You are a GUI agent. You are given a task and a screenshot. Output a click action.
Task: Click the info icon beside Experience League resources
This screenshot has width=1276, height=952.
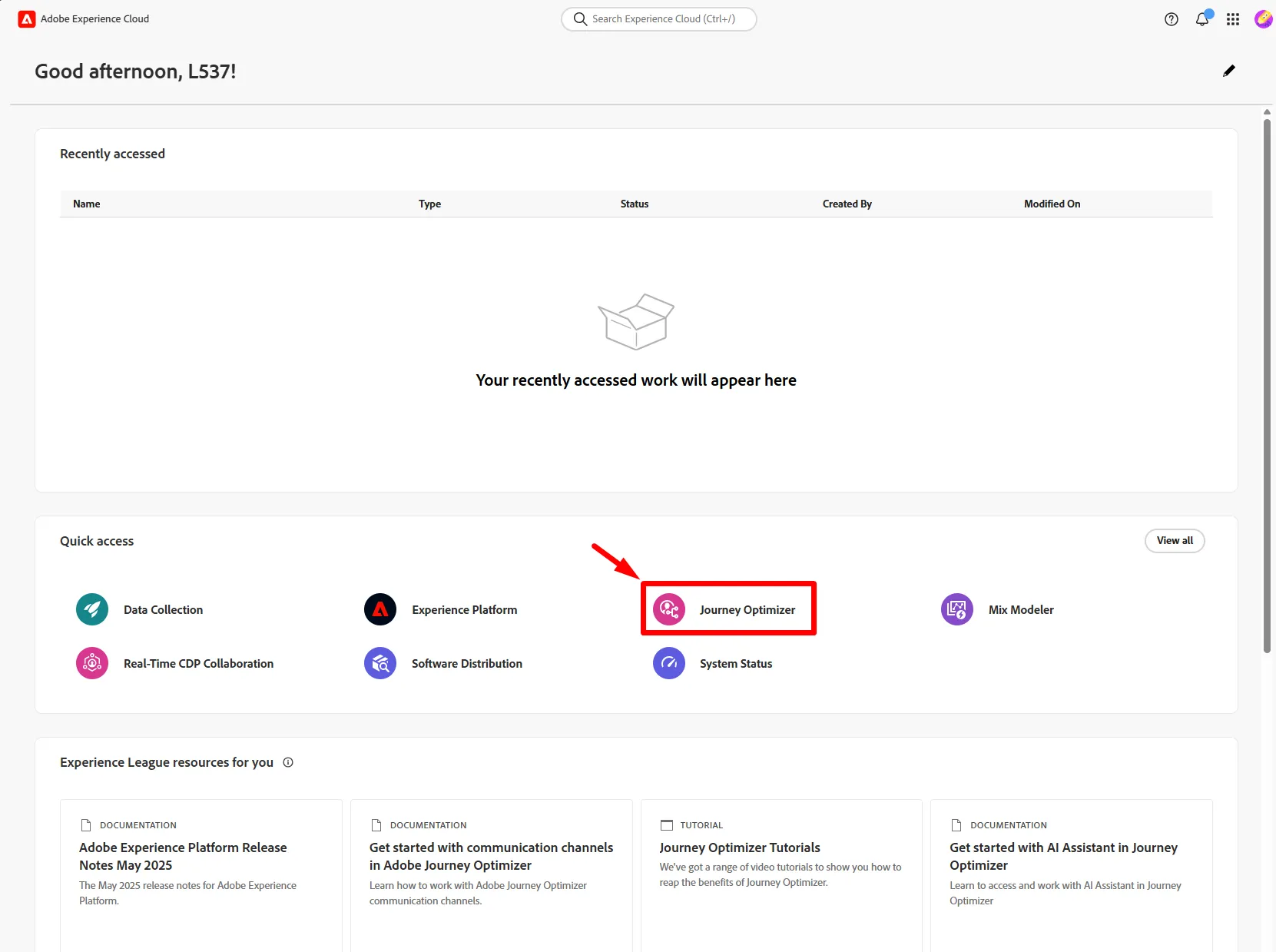[288, 762]
